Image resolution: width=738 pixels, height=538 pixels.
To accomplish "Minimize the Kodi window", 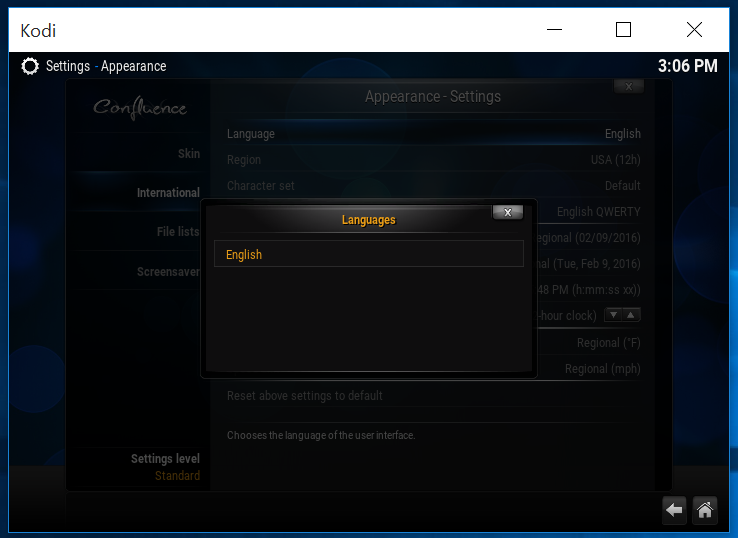I will [x=554, y=30].
